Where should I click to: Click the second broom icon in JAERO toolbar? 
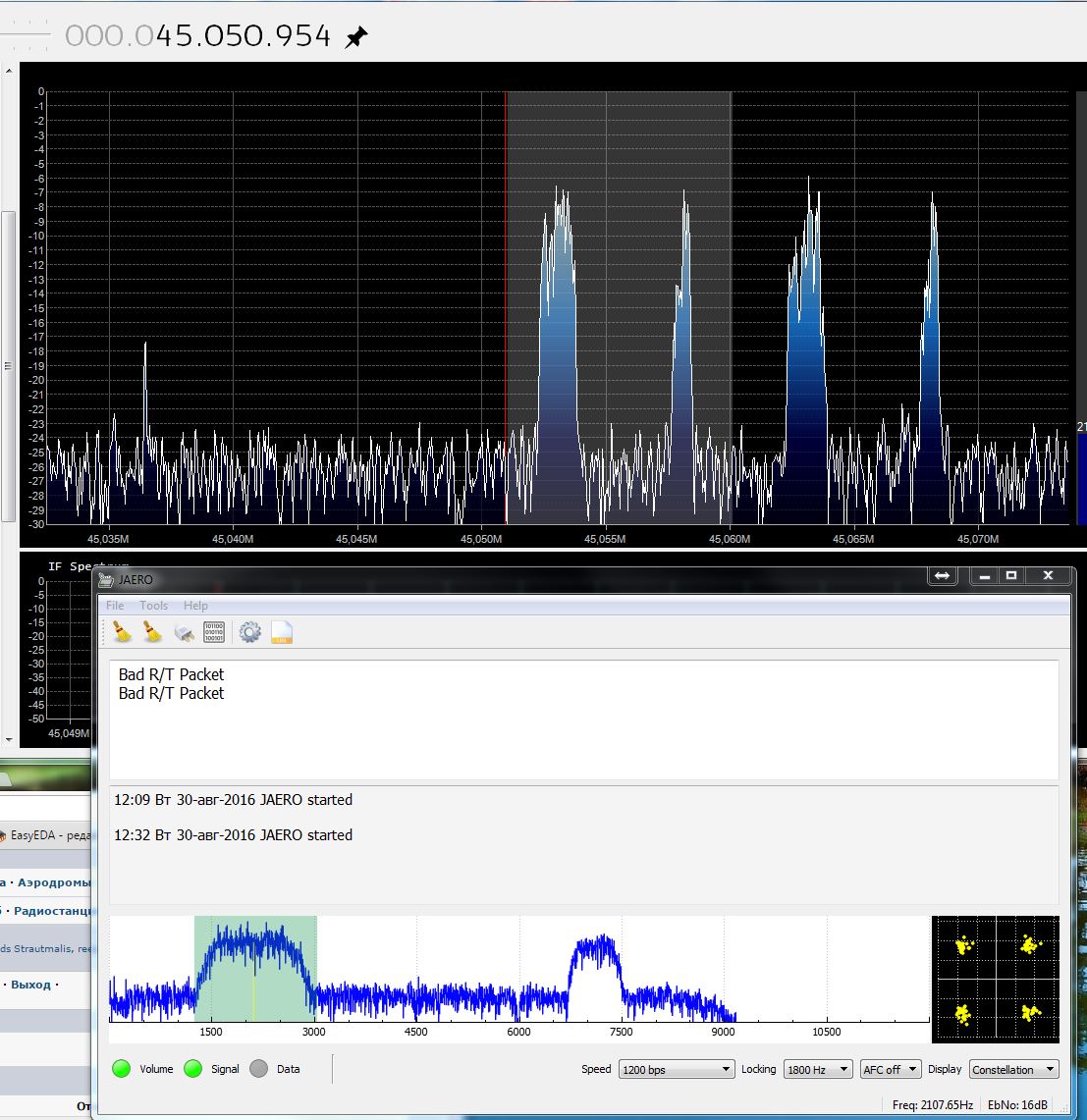(152, 632)
